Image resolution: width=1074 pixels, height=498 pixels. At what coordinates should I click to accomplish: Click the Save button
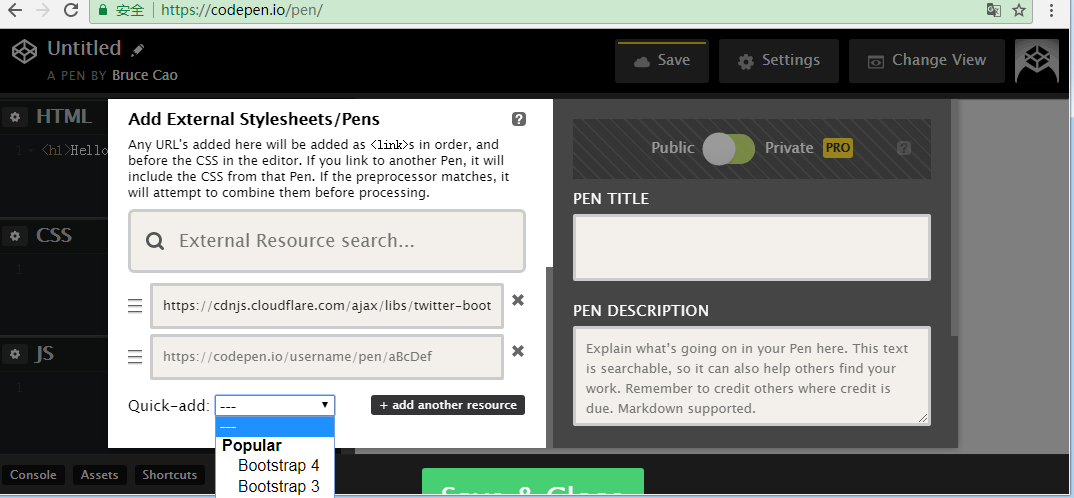tap(662, 60)
